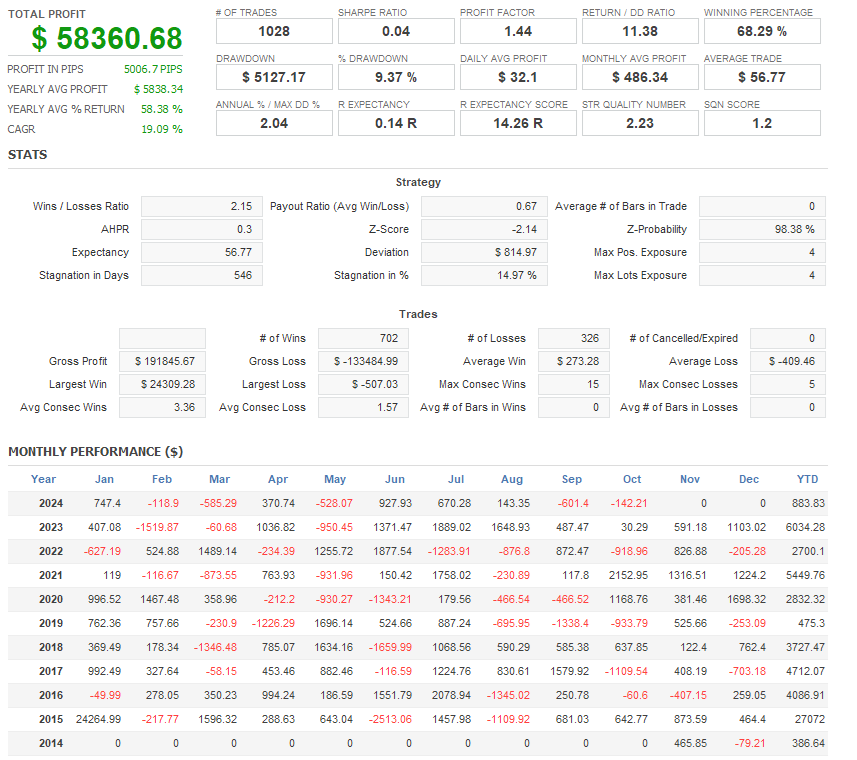Screen dimensions: 857x760
Task: Click the Jun column header
Action: pos(395,480)
